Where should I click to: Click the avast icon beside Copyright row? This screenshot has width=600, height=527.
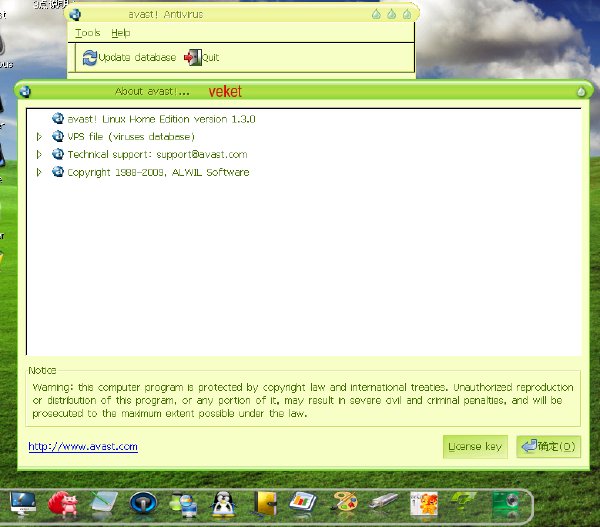(x=58, y=172)
